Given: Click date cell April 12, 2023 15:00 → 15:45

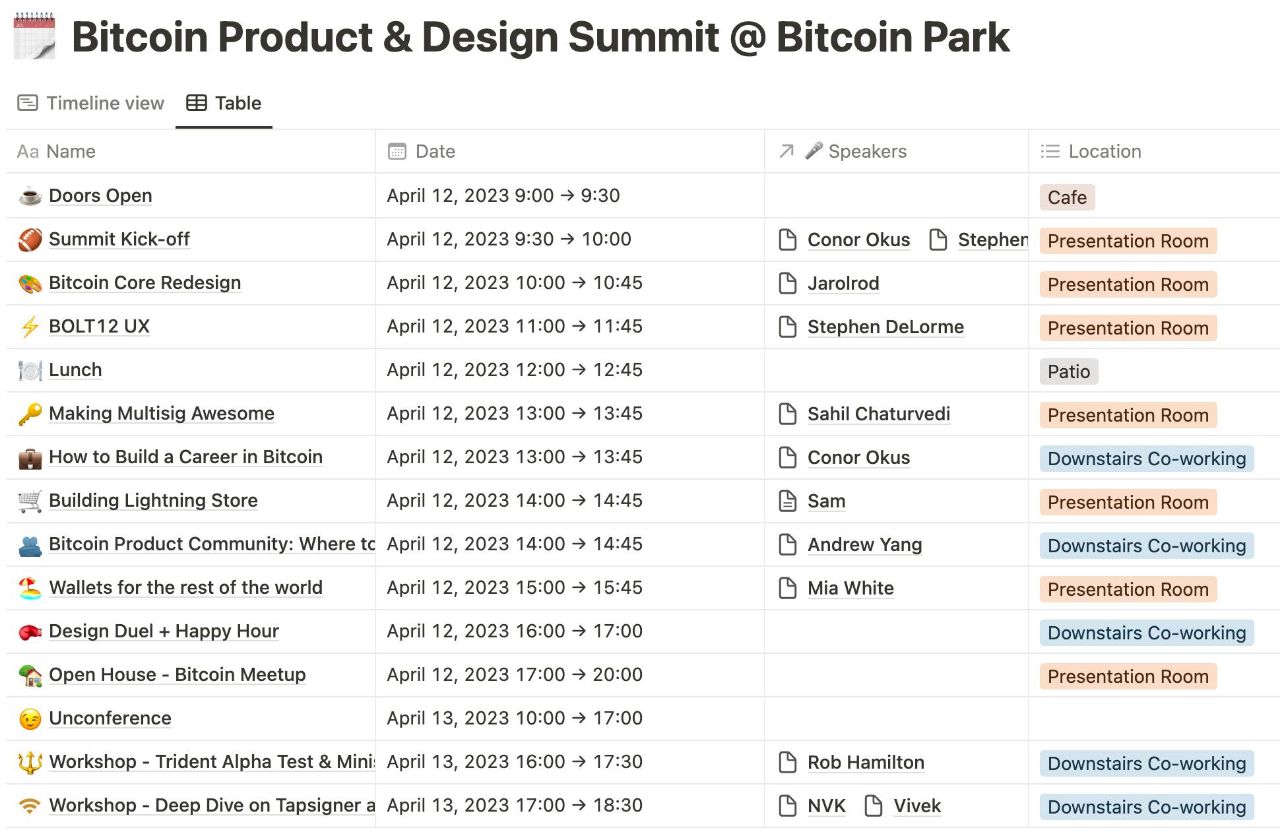Looking at the screenshot, I should pyautogui.click(x=570, y=588).
